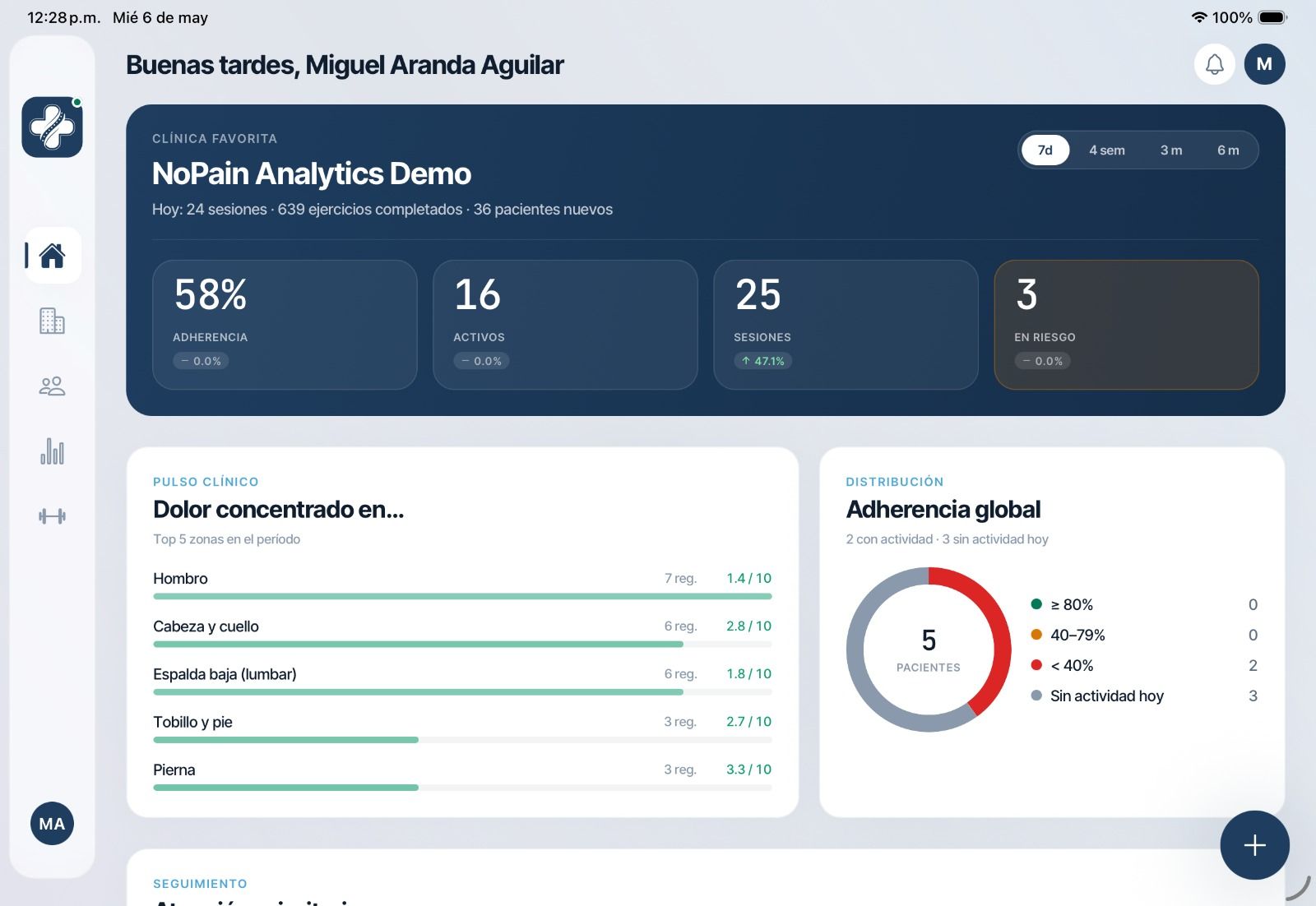Image resolution: width=1316 pixels, height=906 pixels.
Task: Open the MA profile avatar in sidebar
Action: (x=52, y=824)
